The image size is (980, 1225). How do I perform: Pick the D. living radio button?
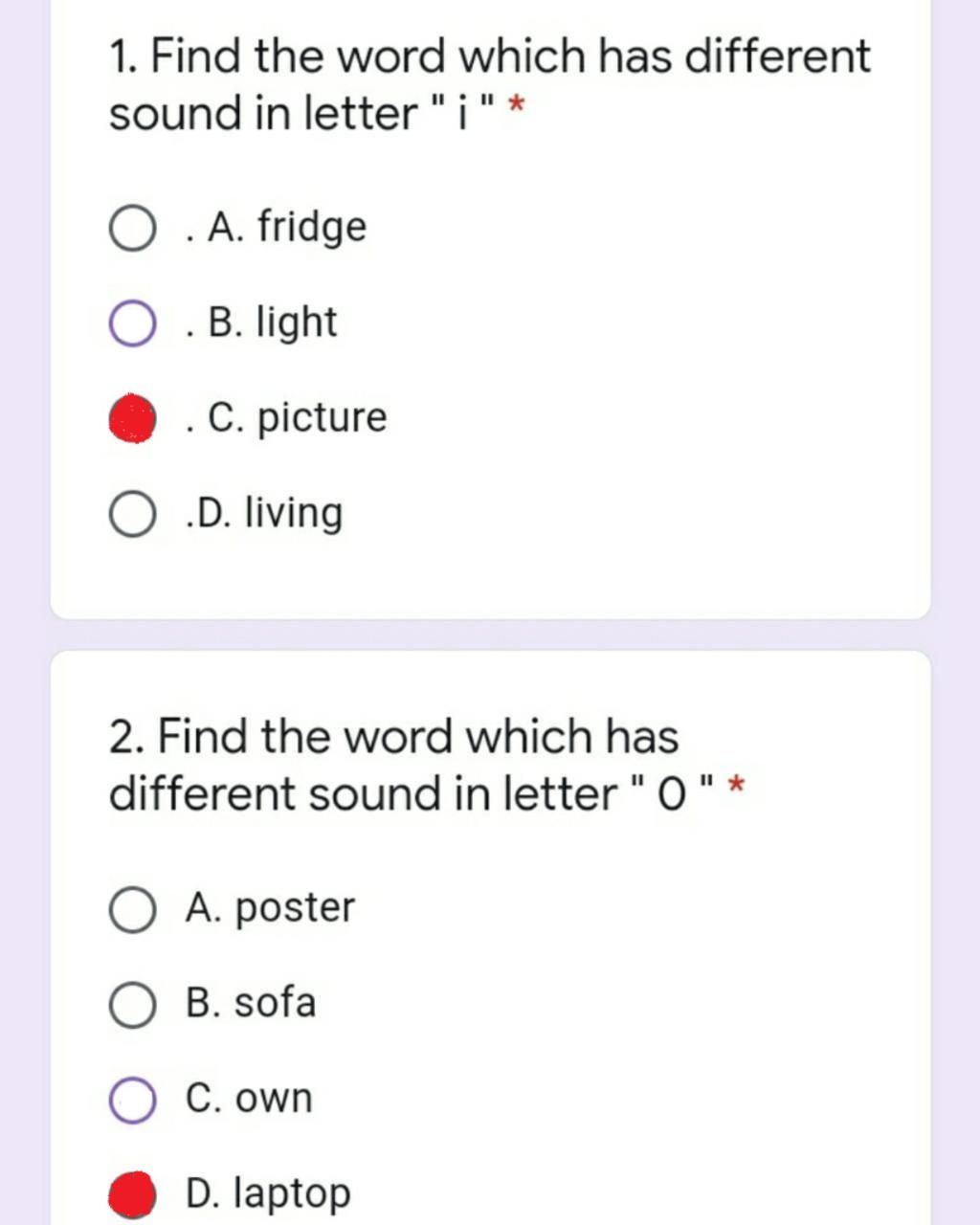(x=131, y=514)
